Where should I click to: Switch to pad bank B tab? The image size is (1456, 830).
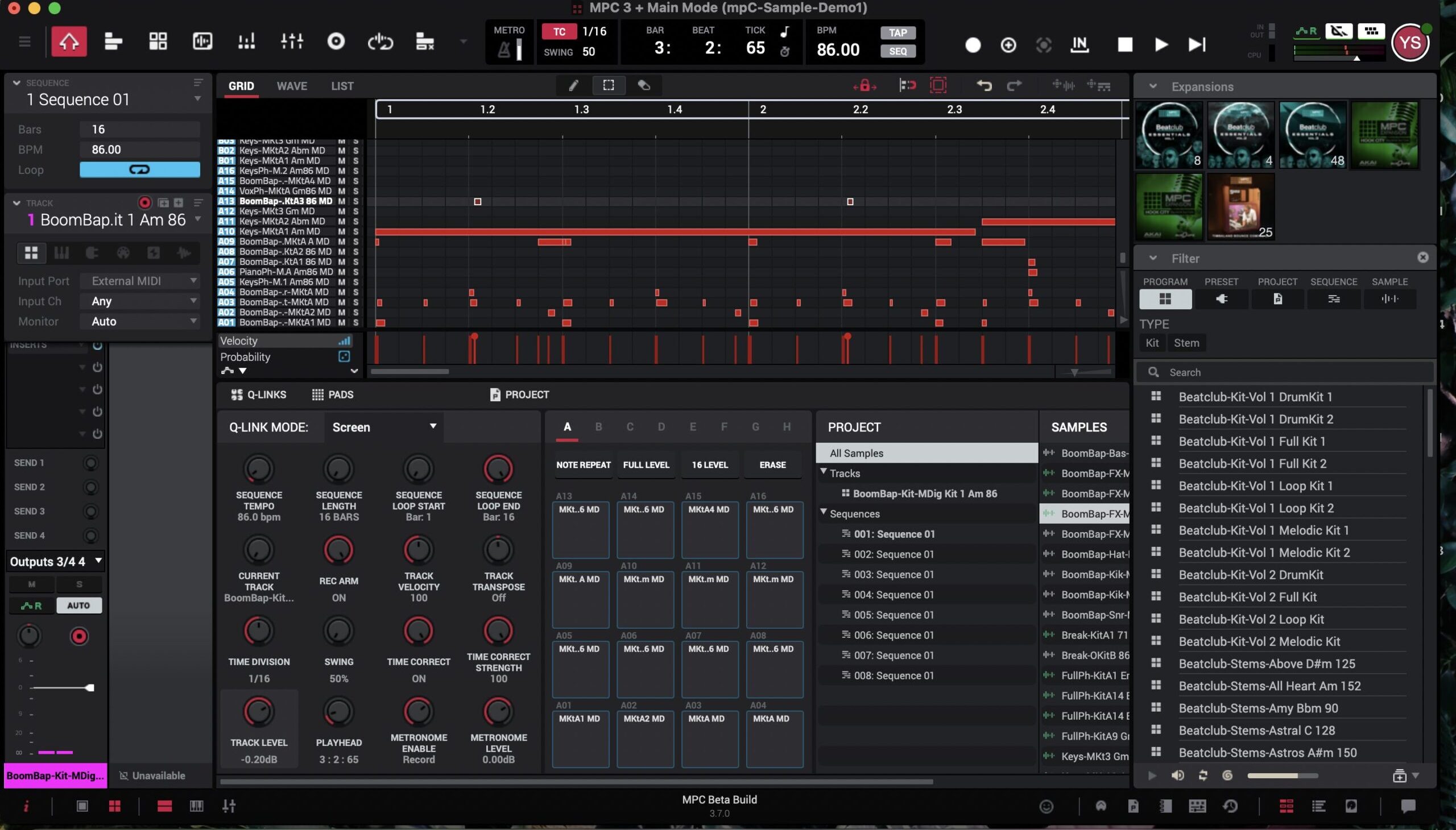598,426
